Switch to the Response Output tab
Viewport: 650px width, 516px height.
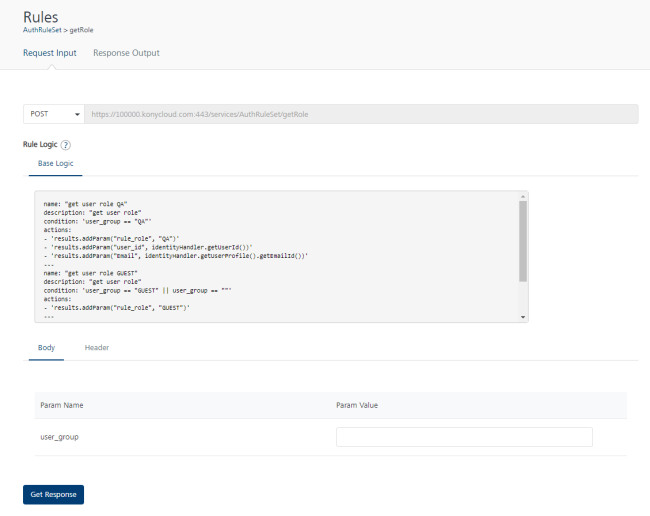click(126, 53)
